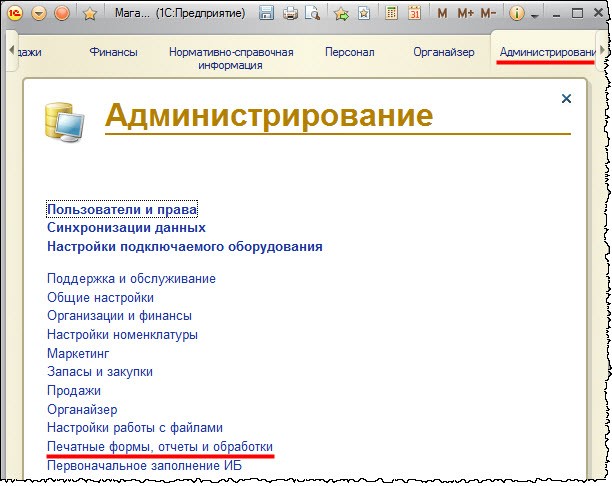This screenshot has height=486, width=612.
Task: Click the M- memory subtract button
Action: pos(488,14)
